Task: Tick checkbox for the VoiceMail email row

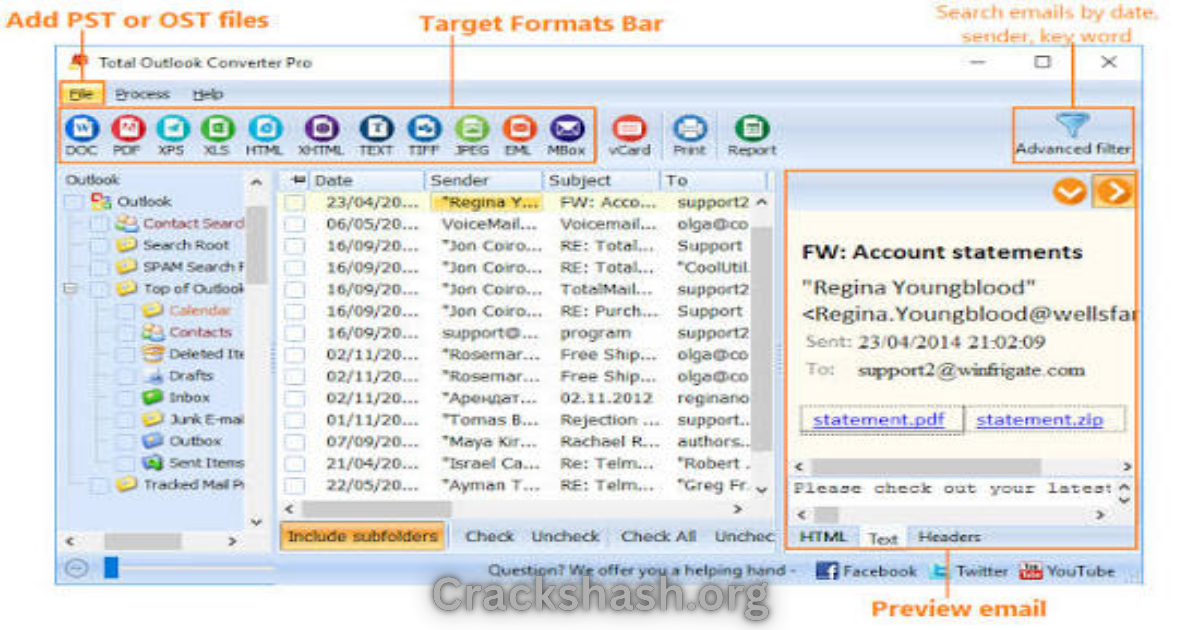Action: point(295,224)
